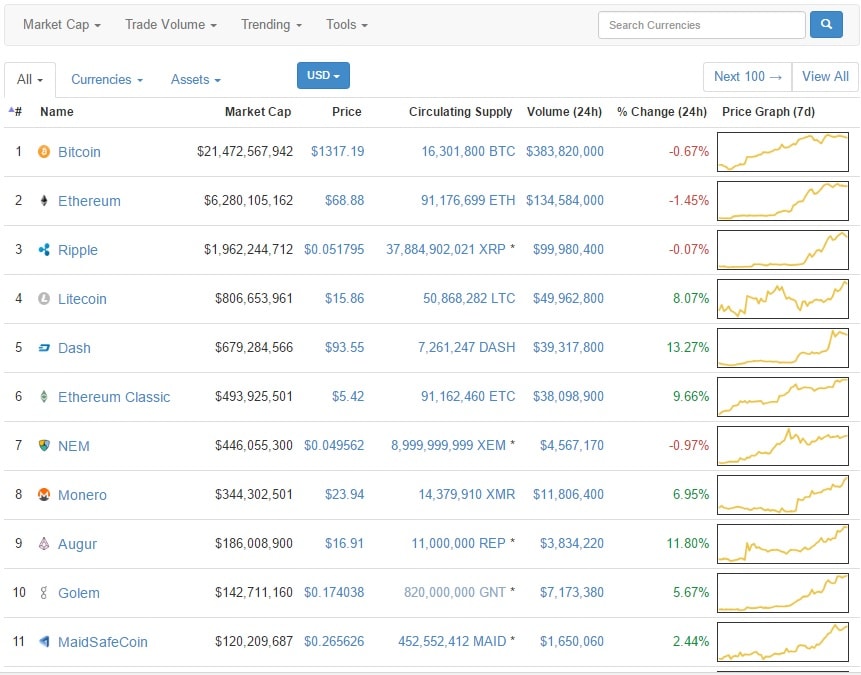Click the Dash logo icon
Image resolution: width=861 pixels, height=675 pixels.
point(43,348)
